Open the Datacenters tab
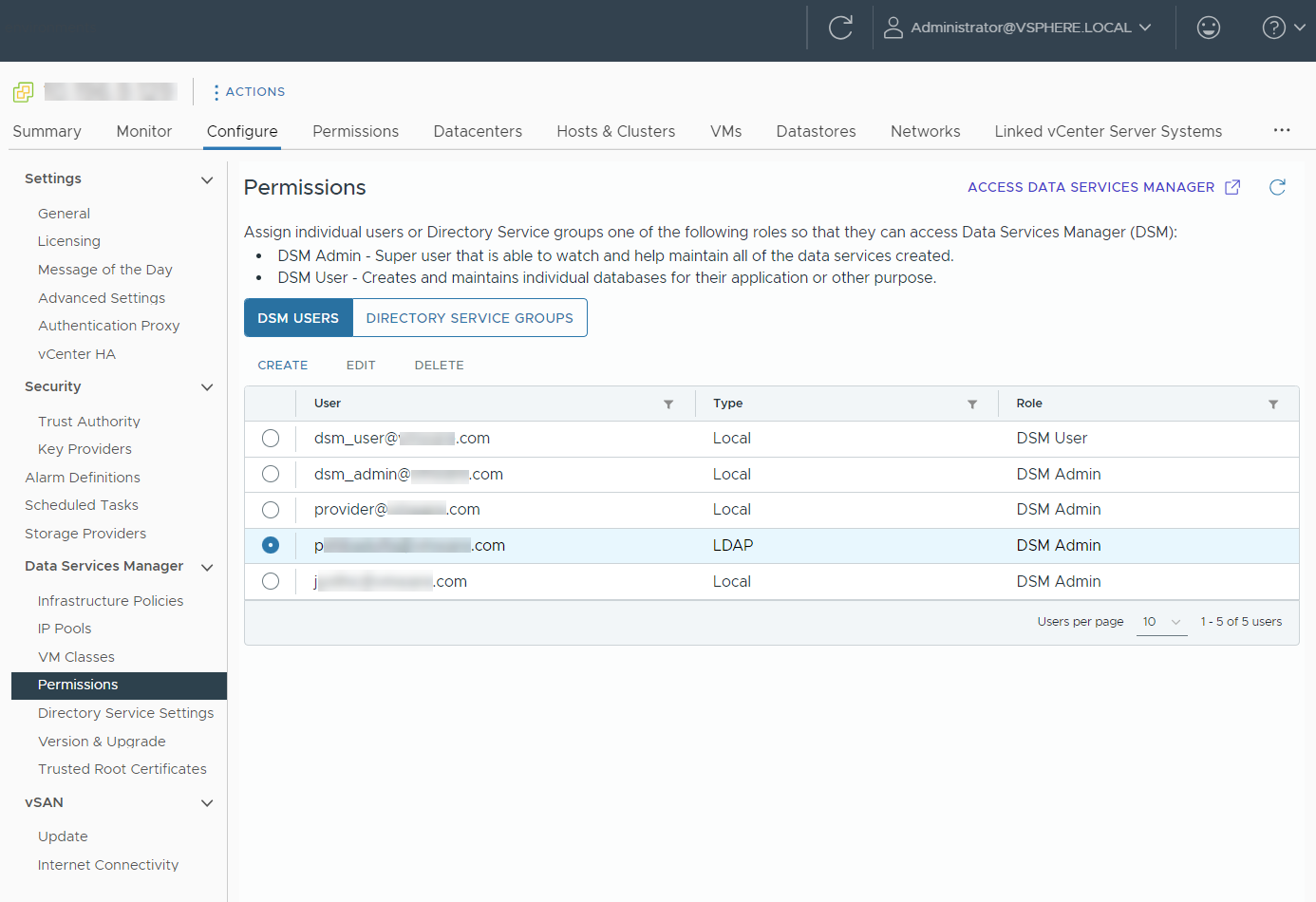 [478, 131]
